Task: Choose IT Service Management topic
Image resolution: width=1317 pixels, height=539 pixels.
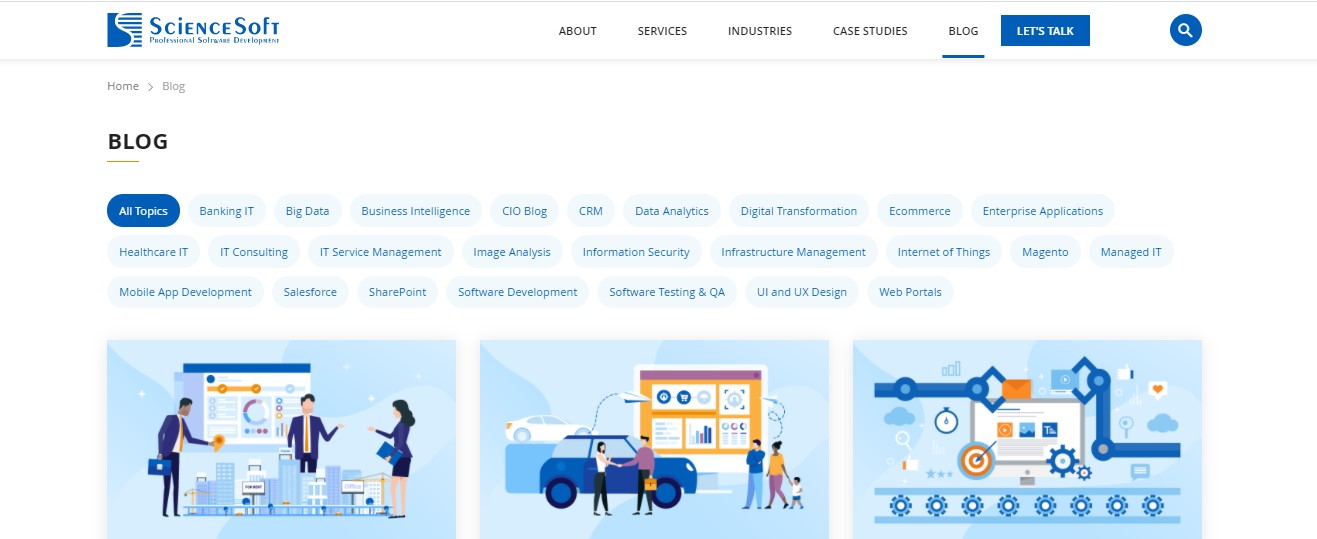Action: pos(381,252)
